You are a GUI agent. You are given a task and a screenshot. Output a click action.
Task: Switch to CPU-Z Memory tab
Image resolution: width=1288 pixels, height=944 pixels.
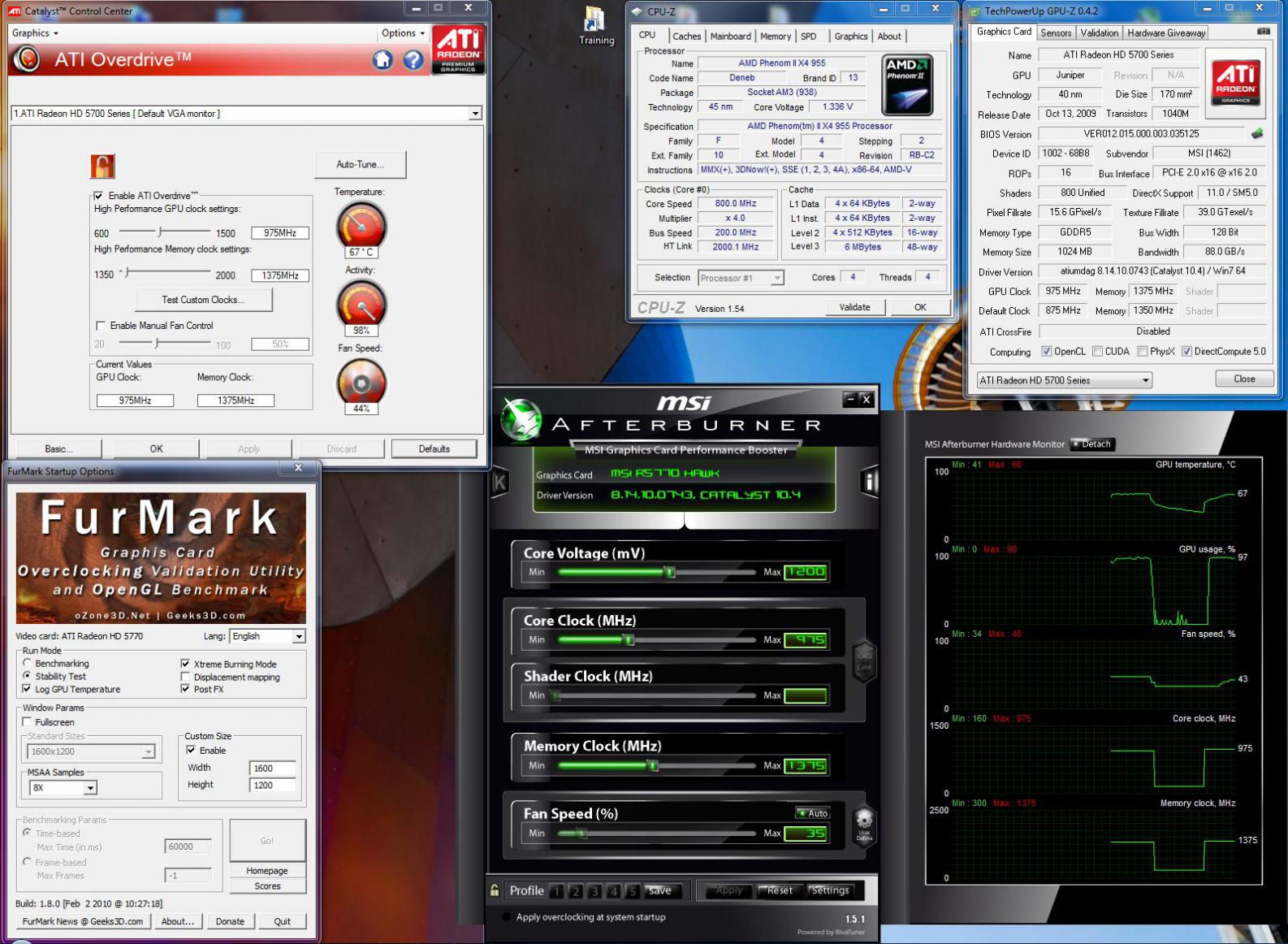tap(775, 37)
